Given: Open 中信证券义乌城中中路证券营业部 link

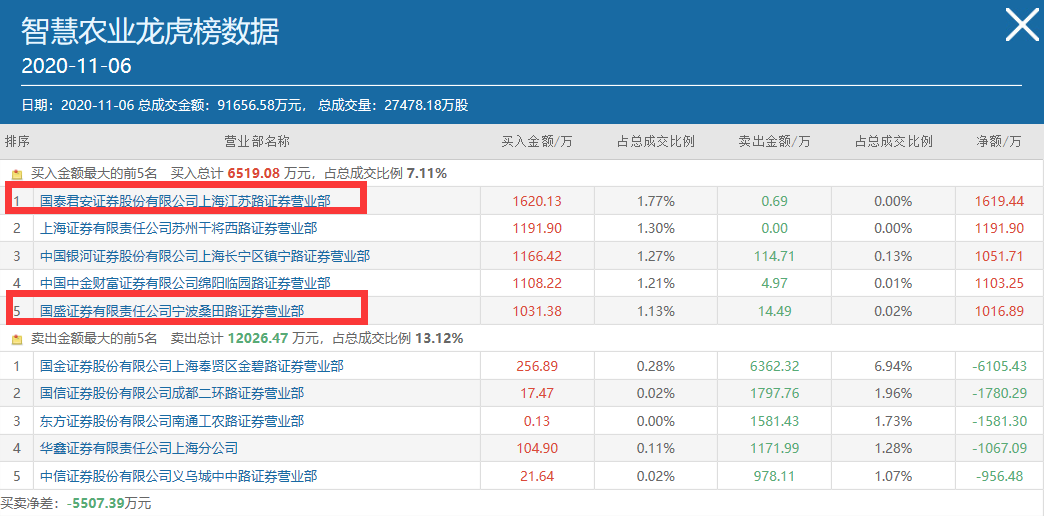Looking at the screenshot, I should tap(178, 477).
